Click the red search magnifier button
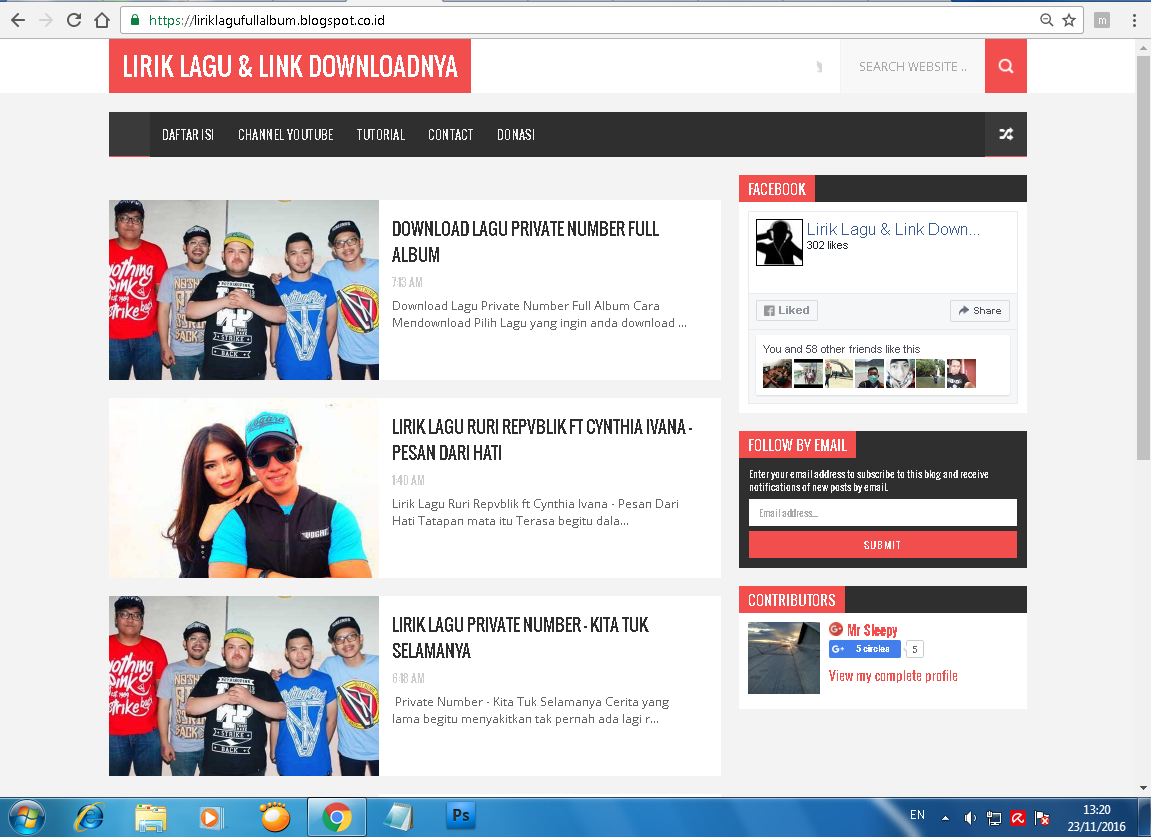 [1006, 66]
